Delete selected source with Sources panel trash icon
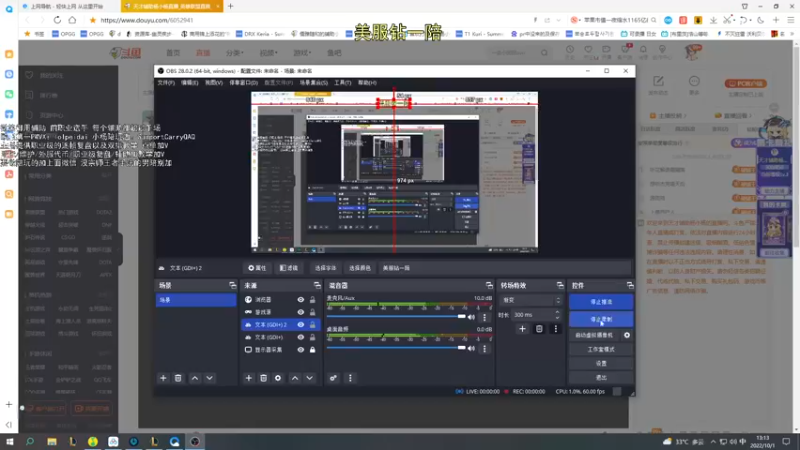This screenshot has height=450, width=800. tap(263, 378)
